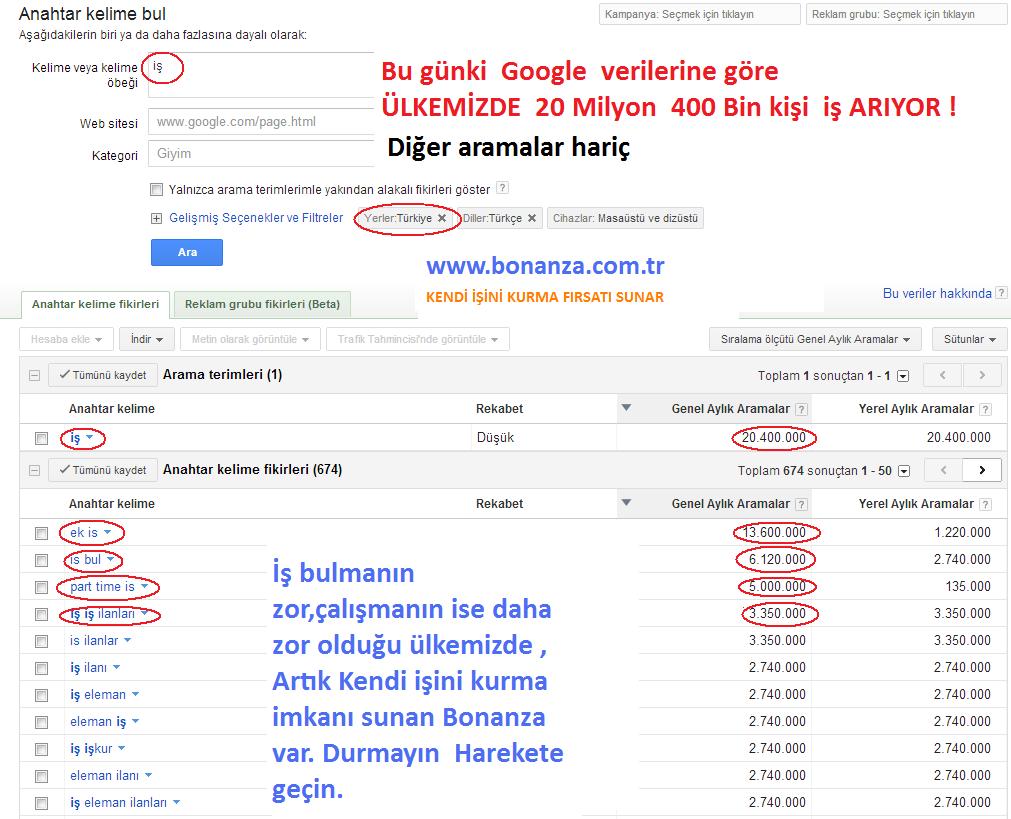Click 'Tümünü kaydet' in Arama terimleri
Image resolution: width=1011 pixels, height=819 pixels.
(103, 375)
